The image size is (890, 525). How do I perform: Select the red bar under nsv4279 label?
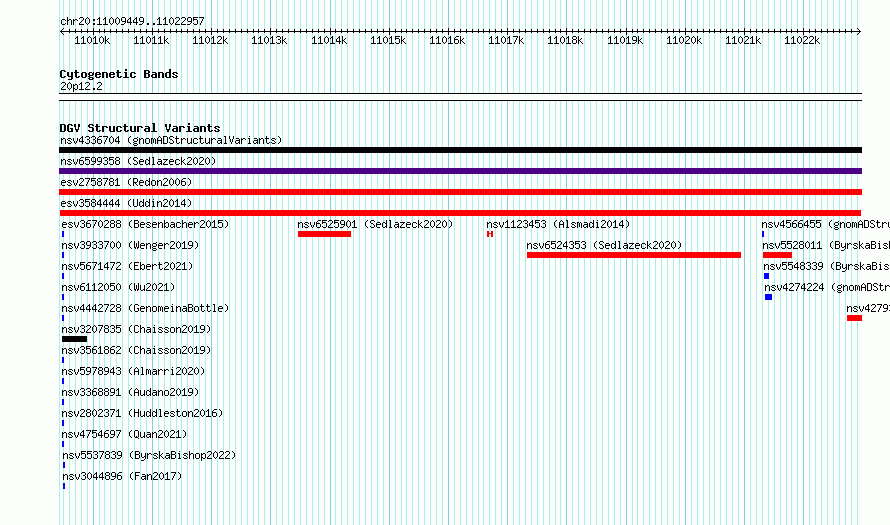point(854,318)
